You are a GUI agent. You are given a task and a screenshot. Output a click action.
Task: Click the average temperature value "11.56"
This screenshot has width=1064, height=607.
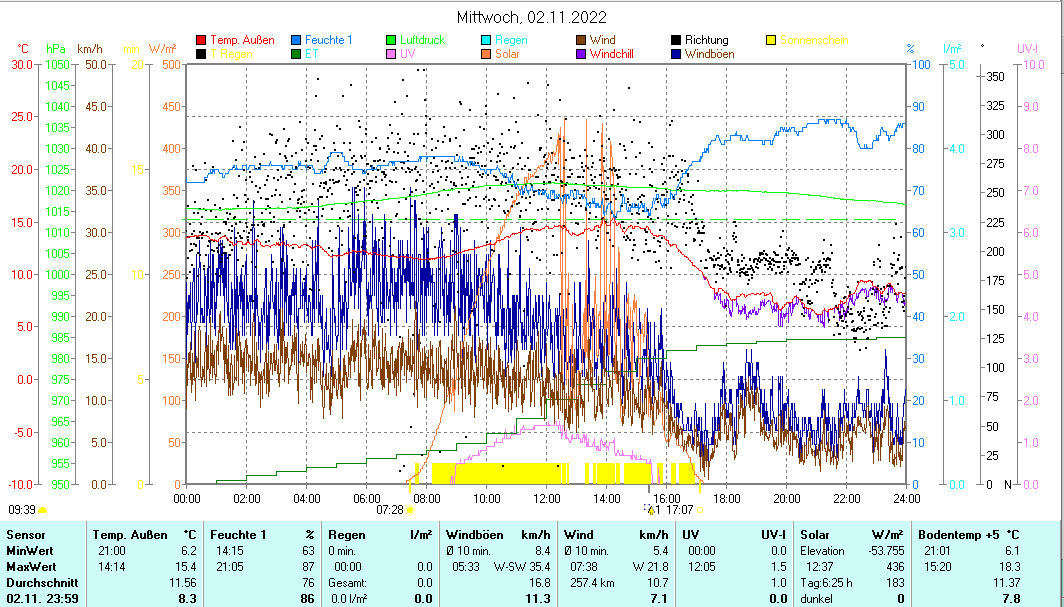[183, 583]
